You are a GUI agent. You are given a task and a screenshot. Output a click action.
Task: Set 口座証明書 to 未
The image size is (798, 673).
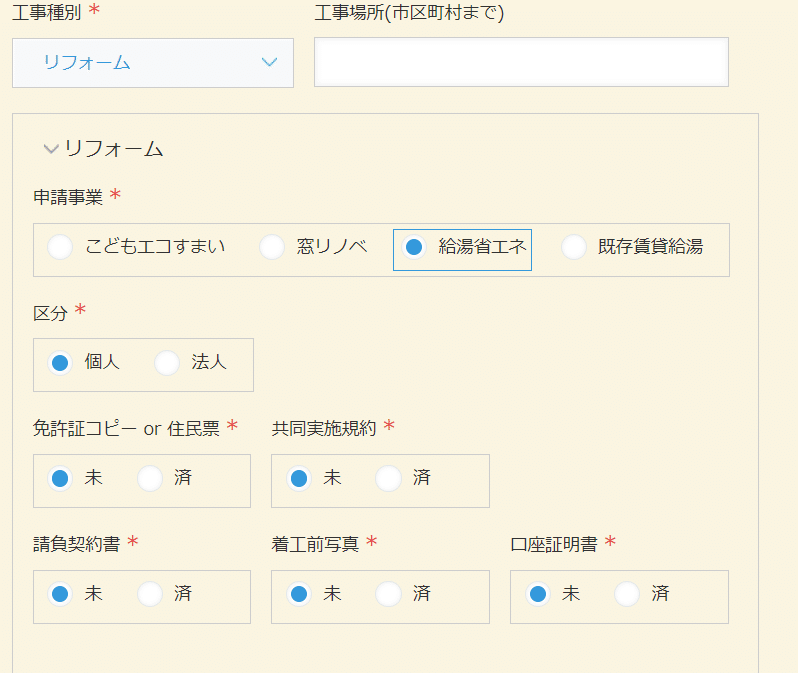(x=538, y=594)
